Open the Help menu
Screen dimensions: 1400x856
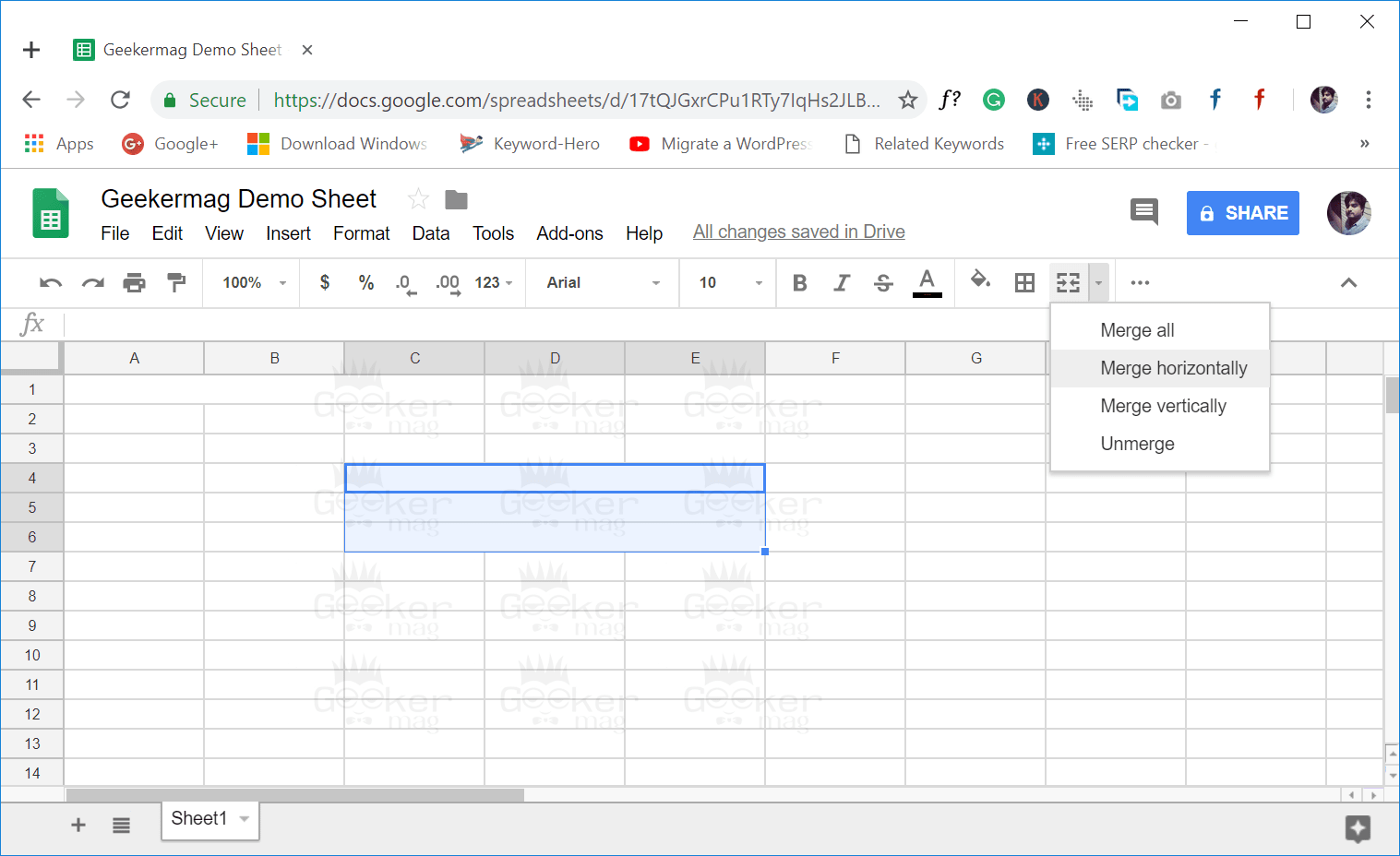(x=644, y=233)
